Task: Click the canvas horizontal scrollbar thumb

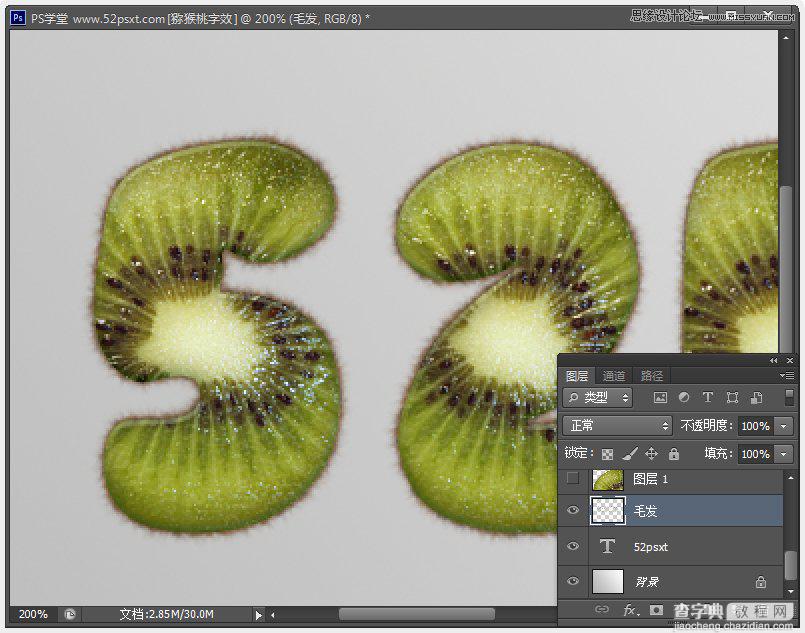Action: 417,614
